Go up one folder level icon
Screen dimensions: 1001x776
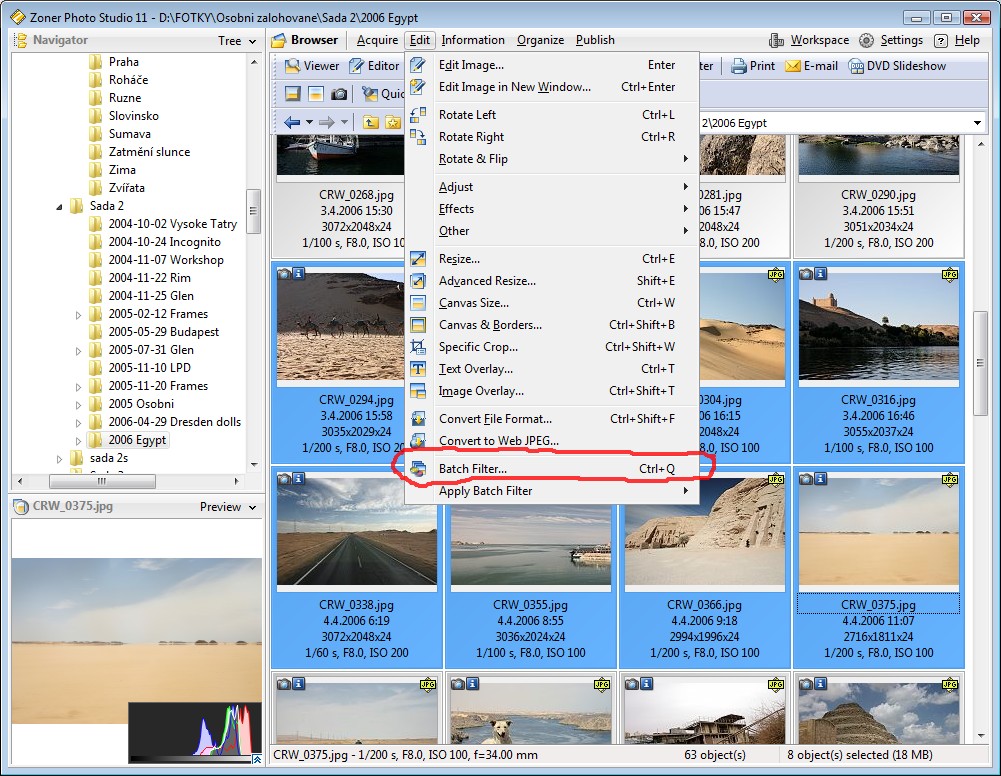click(370, 122)
